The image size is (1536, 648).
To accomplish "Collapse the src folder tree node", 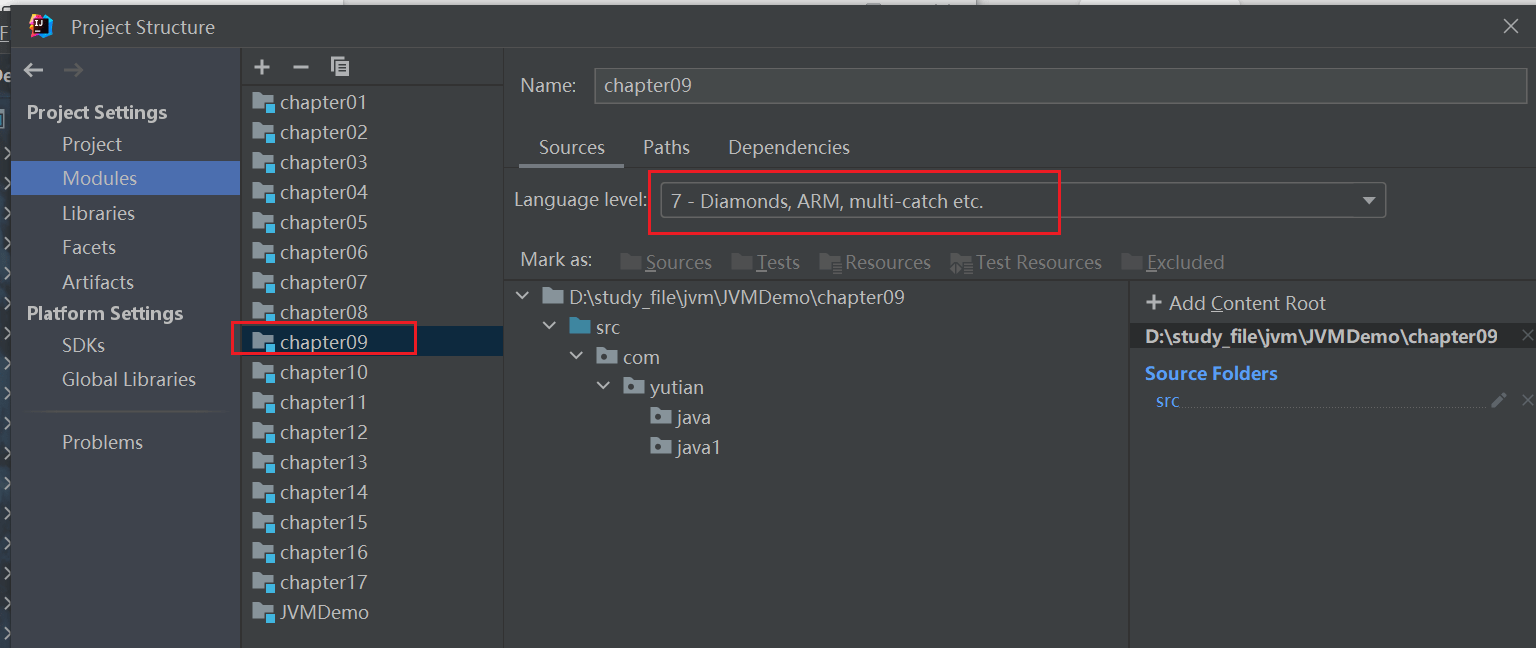I will (x=549, y=327).
